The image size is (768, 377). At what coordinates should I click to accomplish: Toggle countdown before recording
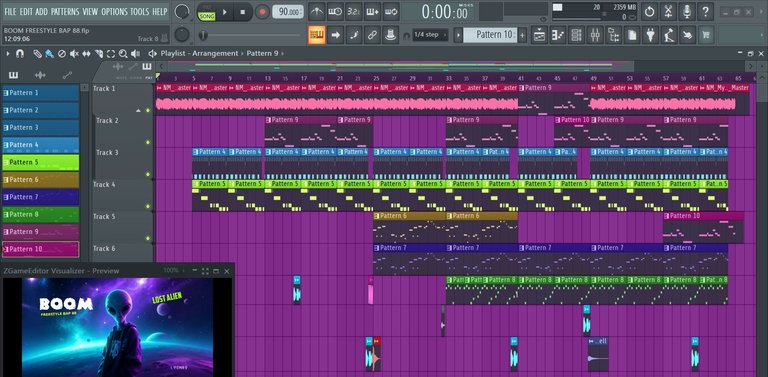(354, 11)
